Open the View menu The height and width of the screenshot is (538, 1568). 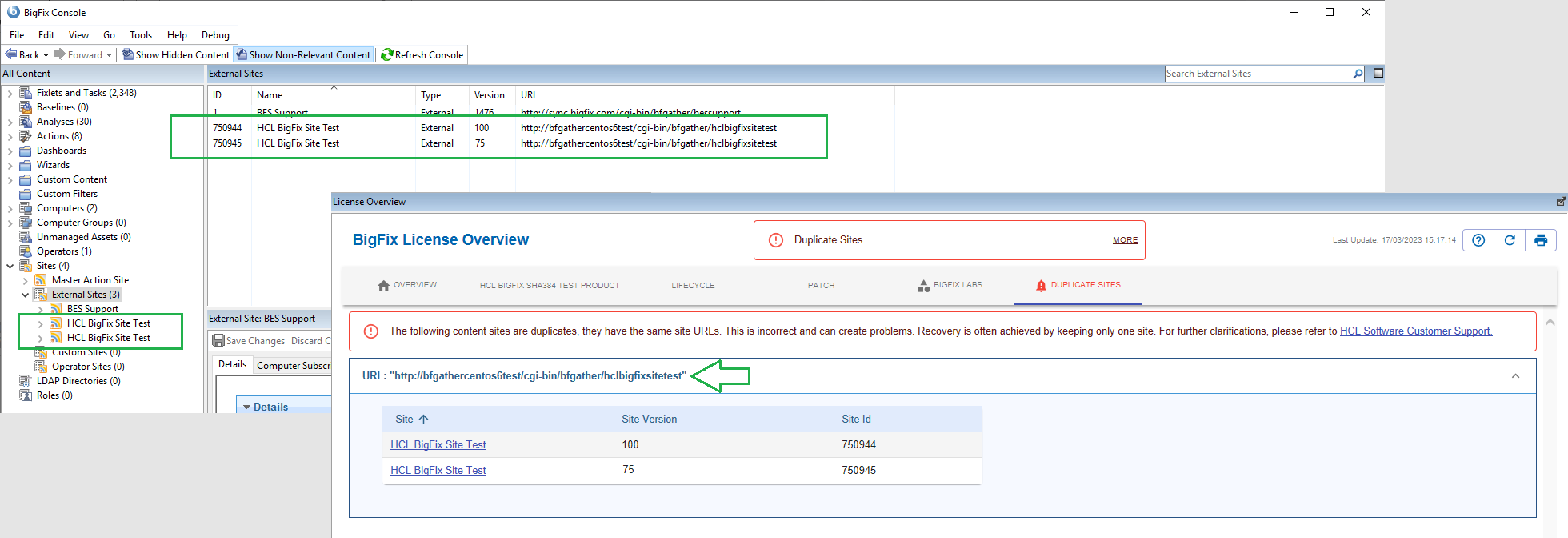click(78, 34)
